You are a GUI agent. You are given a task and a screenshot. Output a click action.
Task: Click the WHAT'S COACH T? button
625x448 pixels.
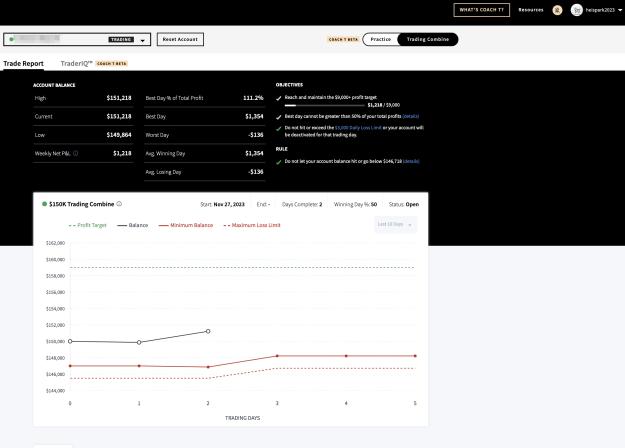482,10
